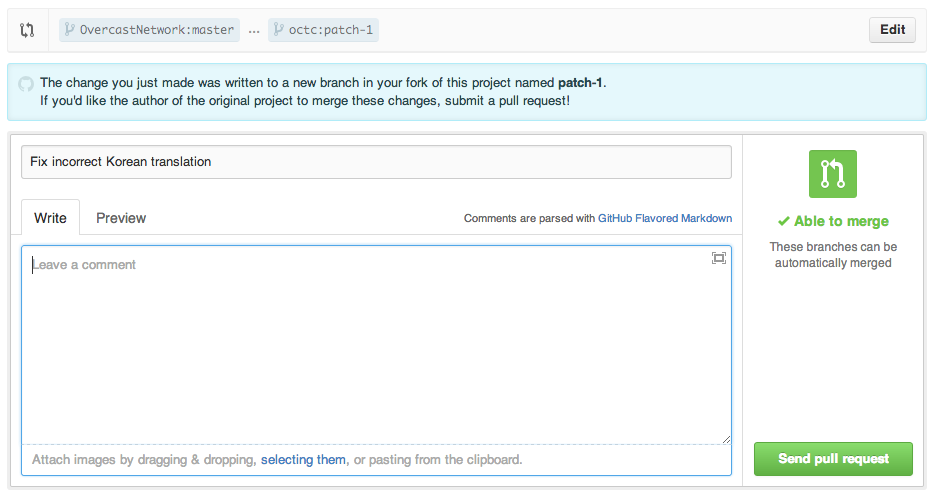Open the fullscreen editor icon in comment box
The height and width of the screenshot is (496, 935).
[718, 258]
